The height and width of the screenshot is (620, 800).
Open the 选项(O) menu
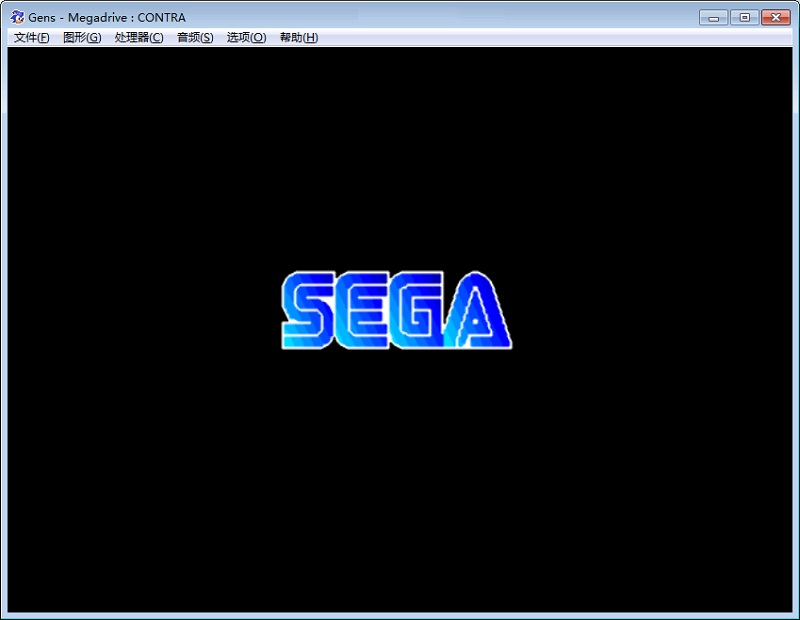tap(246, 37)
